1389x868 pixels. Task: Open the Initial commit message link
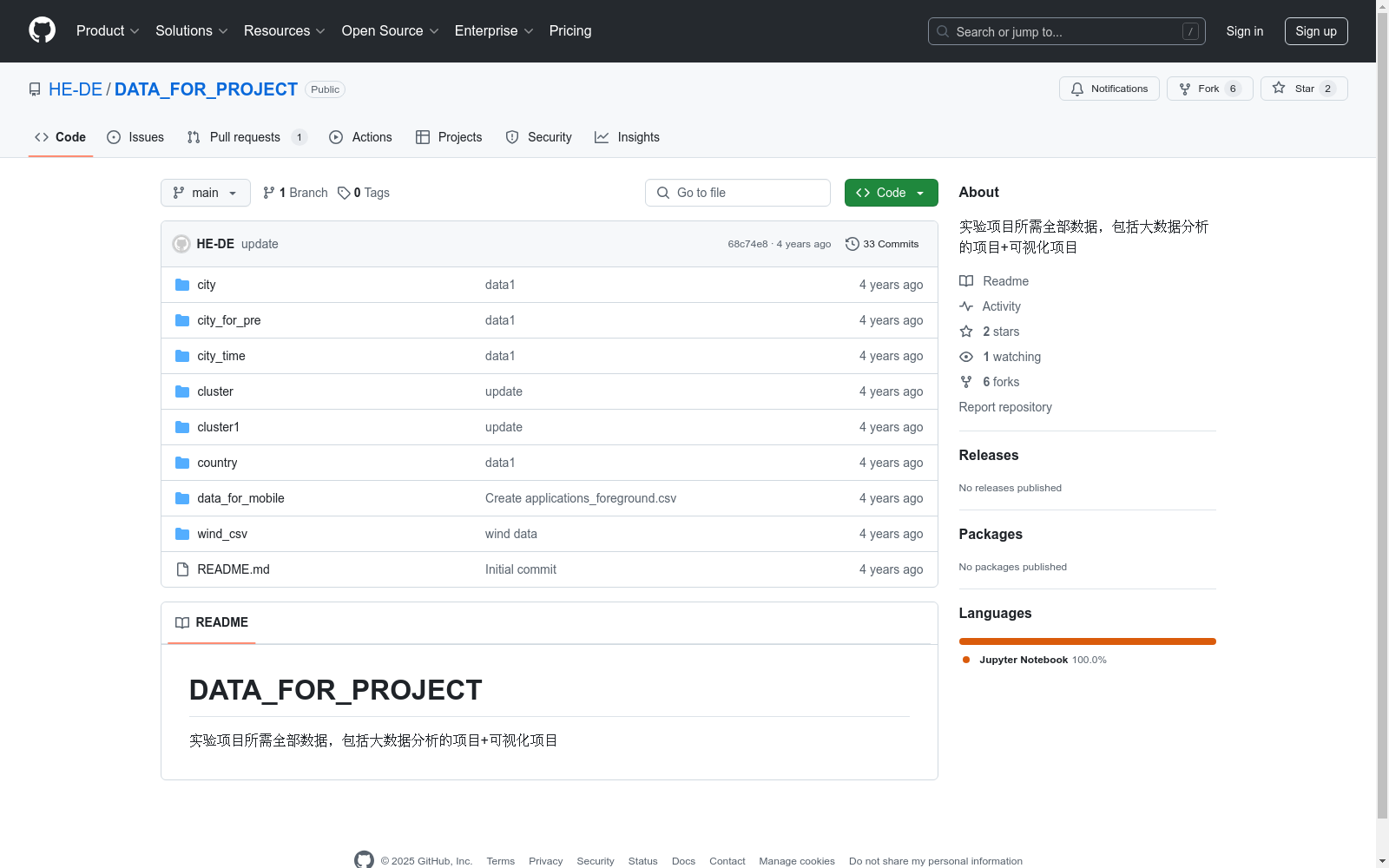pyautogui.click(x=521, y=569)
